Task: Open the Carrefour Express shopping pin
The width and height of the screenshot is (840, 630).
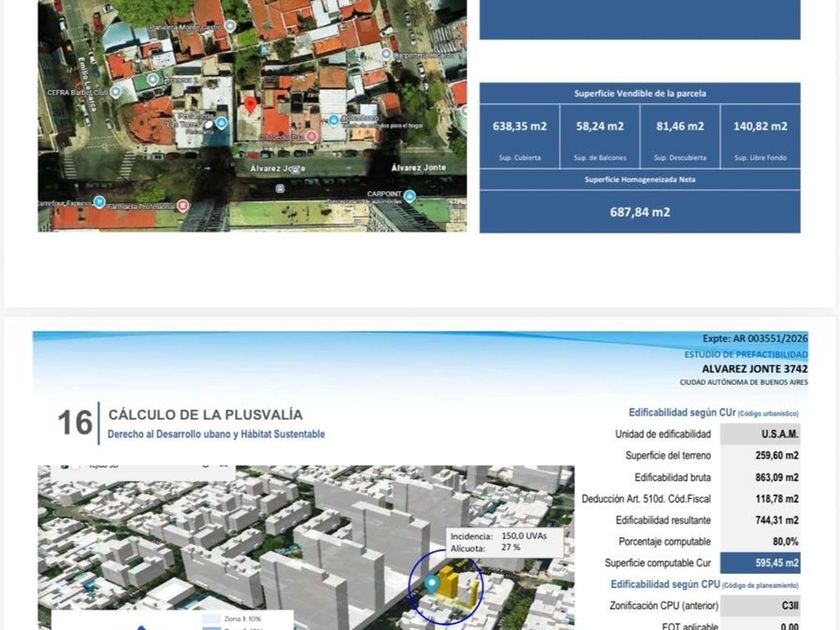Action: 99,202
